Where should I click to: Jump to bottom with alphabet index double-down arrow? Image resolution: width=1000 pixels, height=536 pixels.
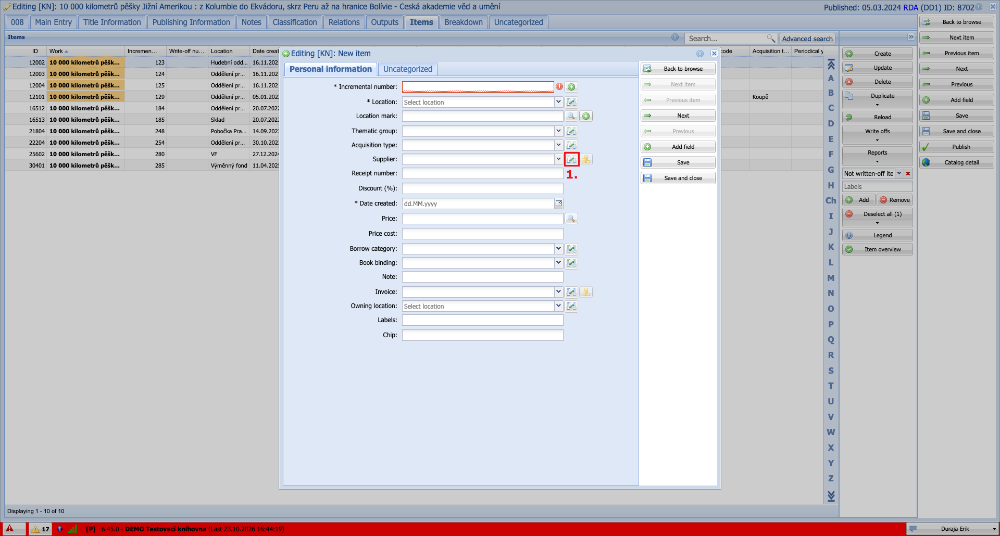[830, 496]
